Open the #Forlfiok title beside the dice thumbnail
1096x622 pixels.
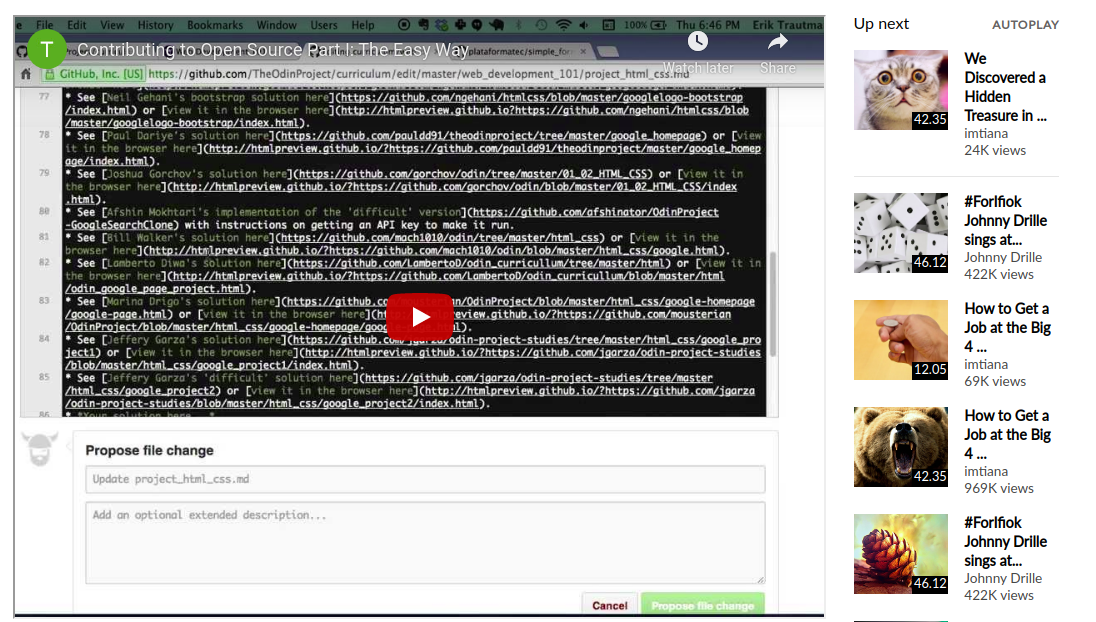point(1005,221)
